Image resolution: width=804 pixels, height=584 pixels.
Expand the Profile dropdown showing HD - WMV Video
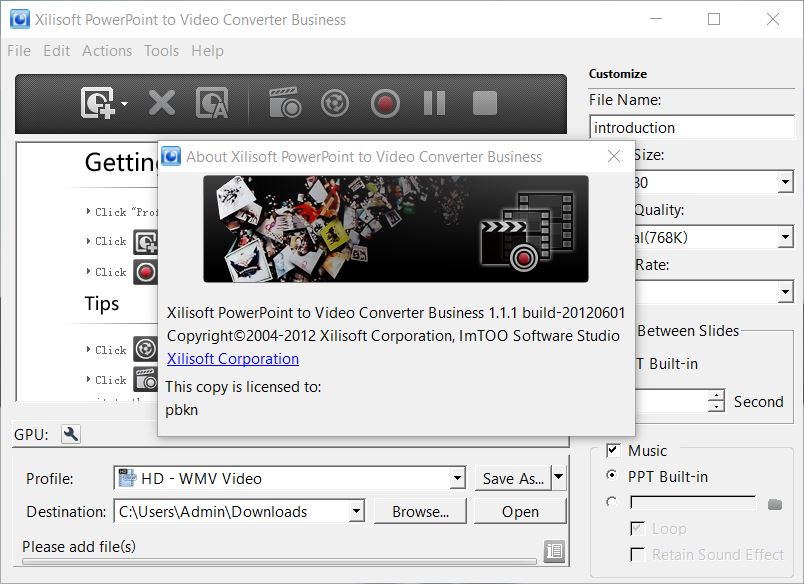(457, 479)
